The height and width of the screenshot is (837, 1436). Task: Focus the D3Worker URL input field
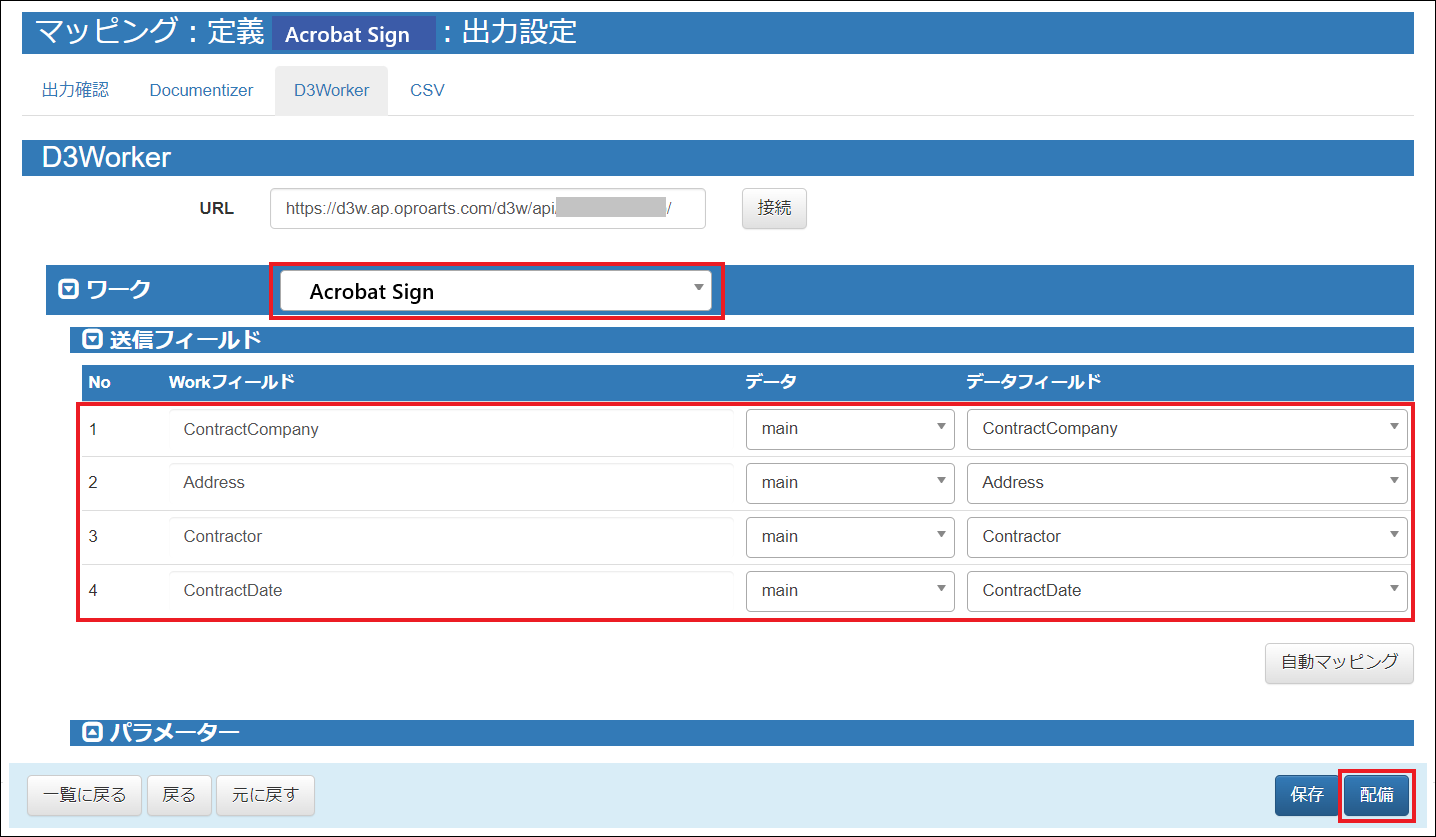click(x=488, y=209)
